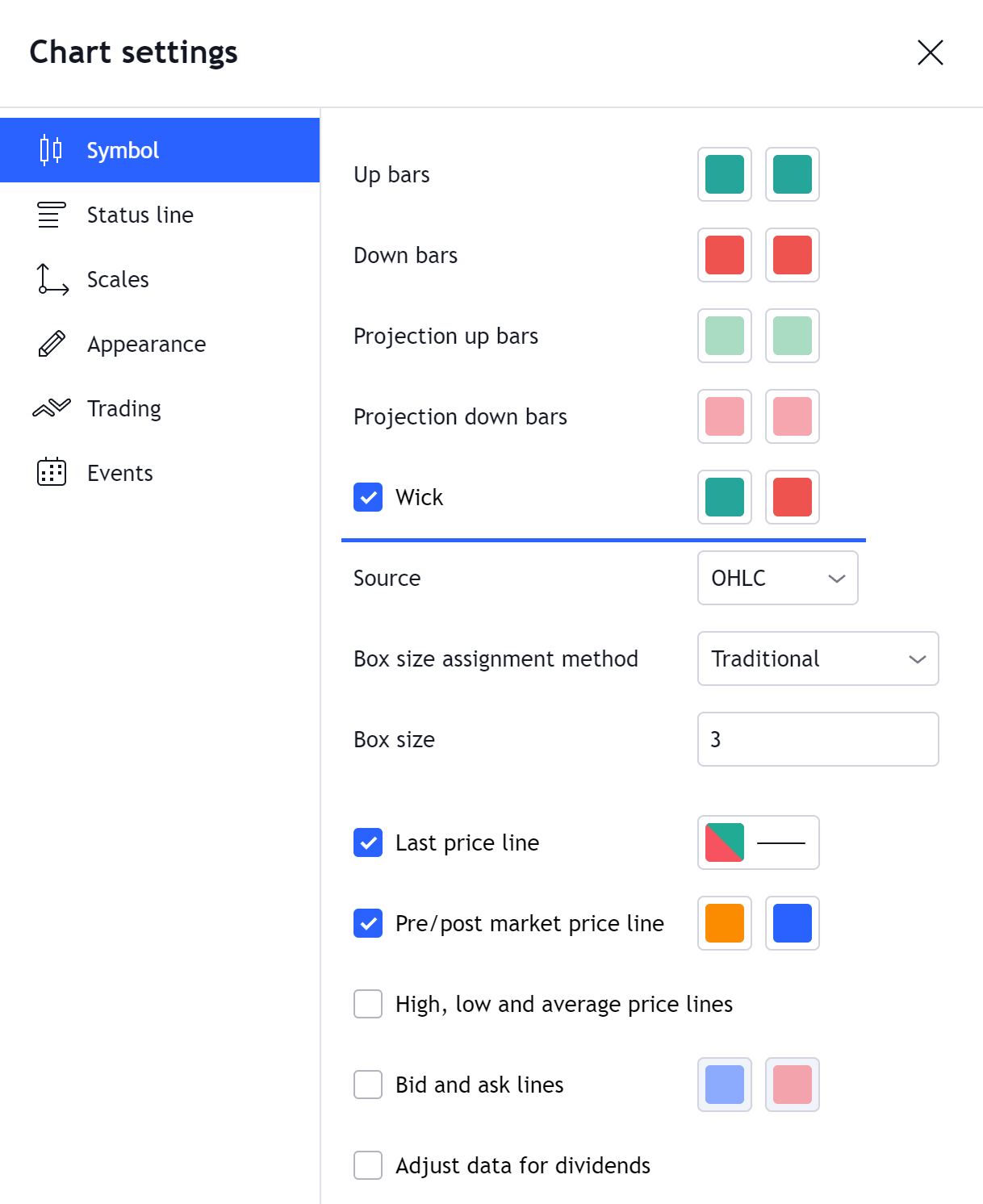
Task: Switch to the Appearance tab
Action: point(146,344)
